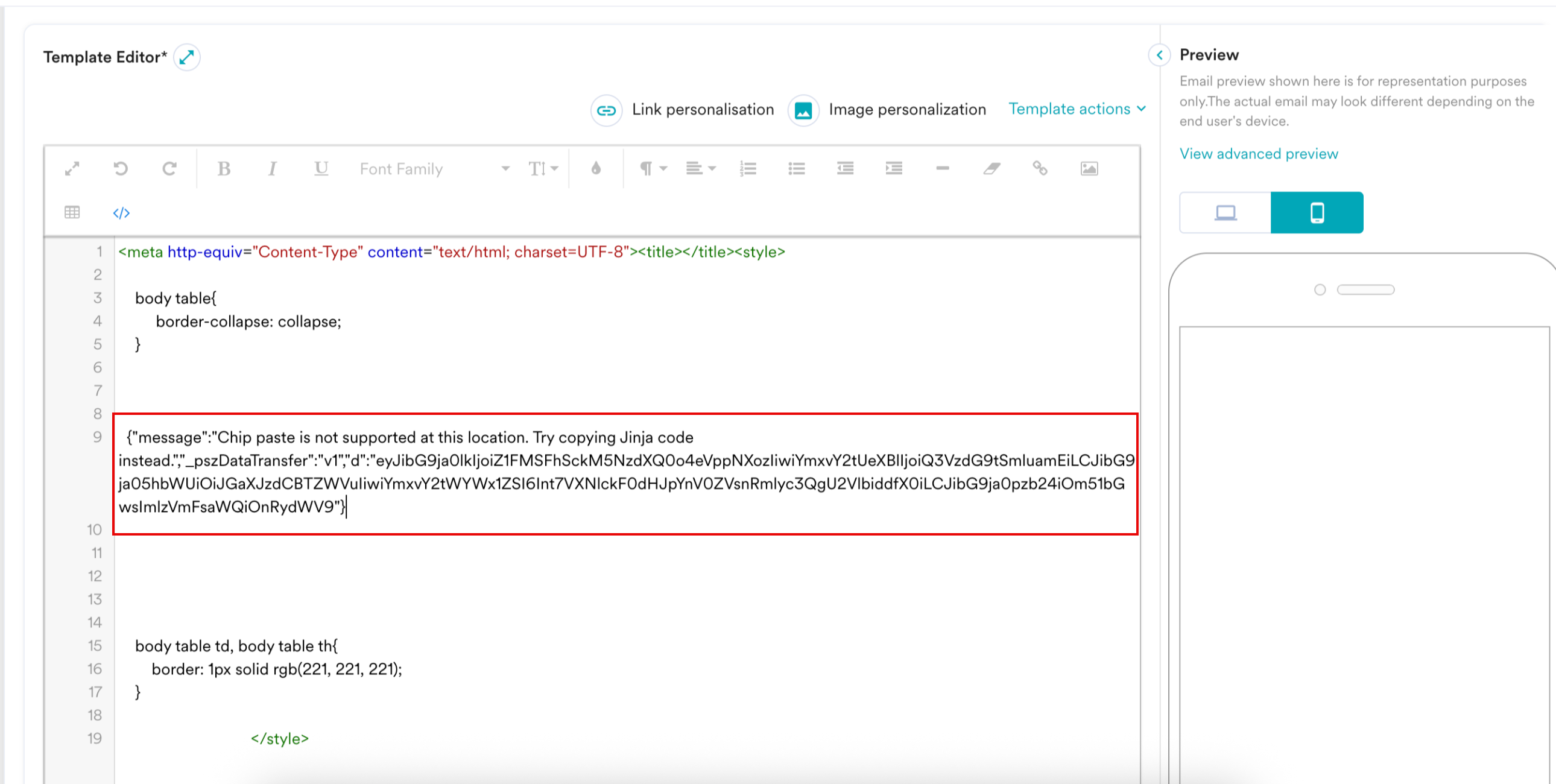Image resolution: width=1556 pixels, height=784 pixels.
Task: Toggle Bold formatting
Action: pos(224,168)
